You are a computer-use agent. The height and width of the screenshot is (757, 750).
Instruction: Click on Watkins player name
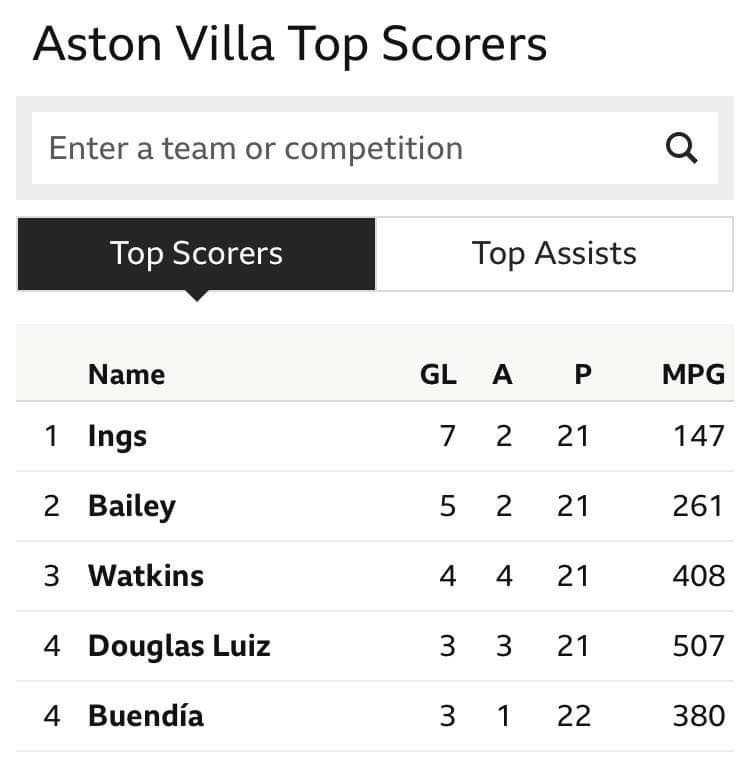tap(145, 576)
